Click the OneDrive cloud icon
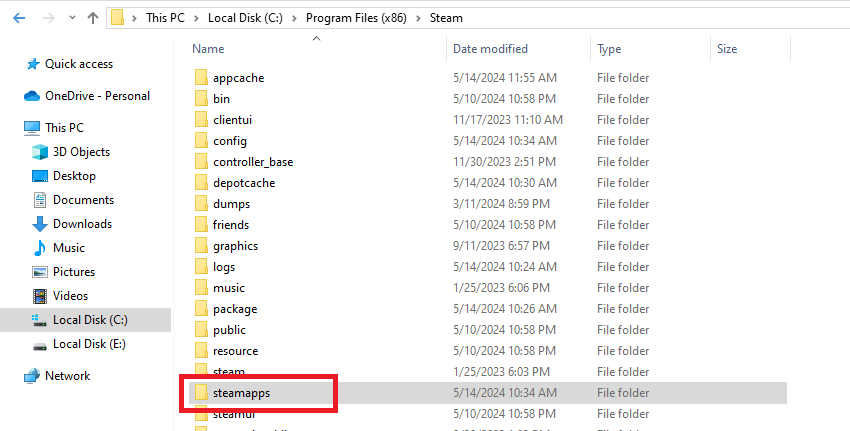The width and height of the screenshot is (850, 431). pyautogui.click(x=32, y=96)
